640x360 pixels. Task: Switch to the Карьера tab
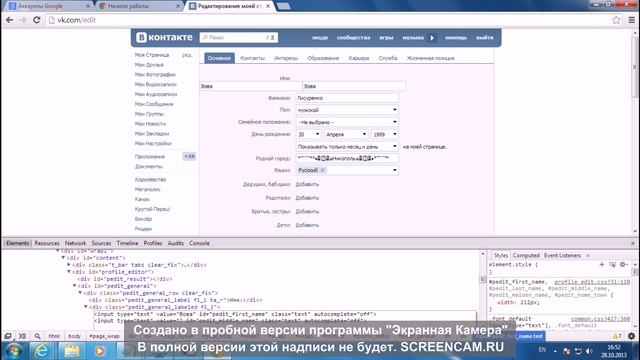coord(359,58)
